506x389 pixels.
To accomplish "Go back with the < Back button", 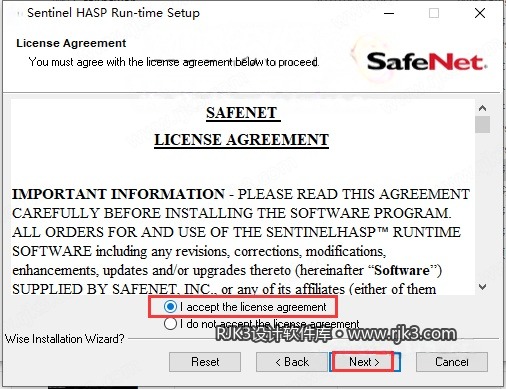I will click(x=292, y=362).
